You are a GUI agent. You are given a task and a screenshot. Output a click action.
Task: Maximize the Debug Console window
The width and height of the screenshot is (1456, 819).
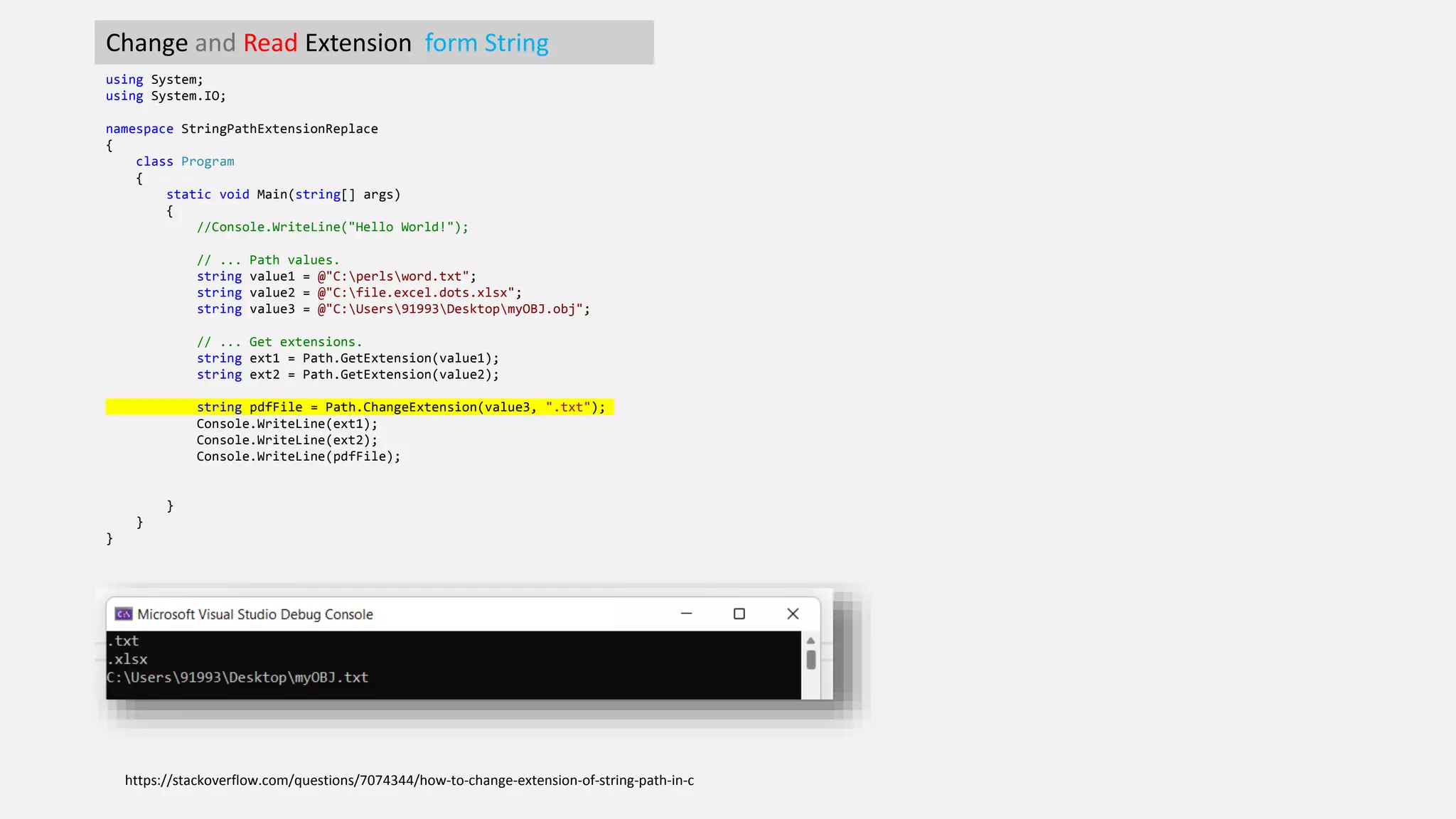[739, 614]
